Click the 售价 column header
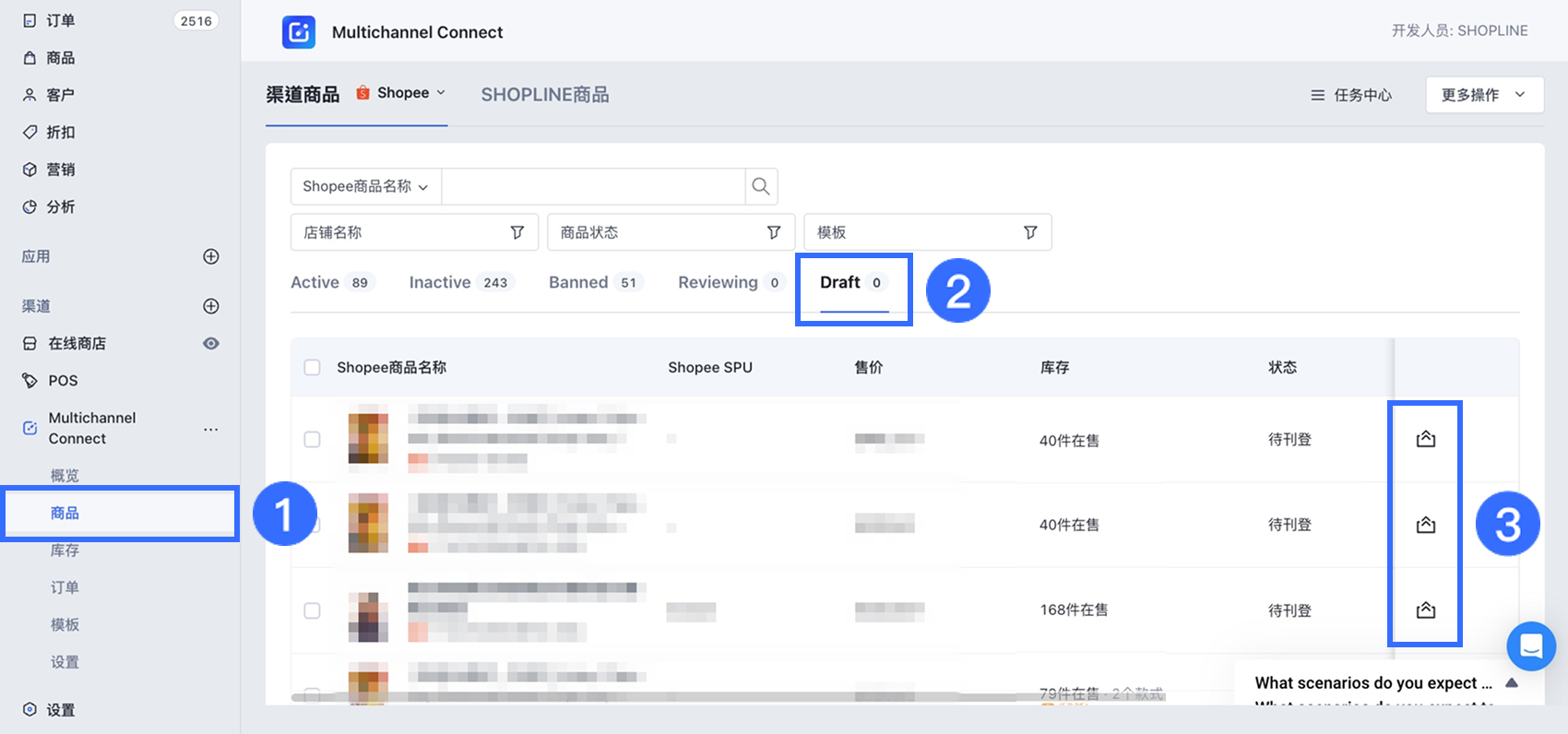 [x=869, y=367]
